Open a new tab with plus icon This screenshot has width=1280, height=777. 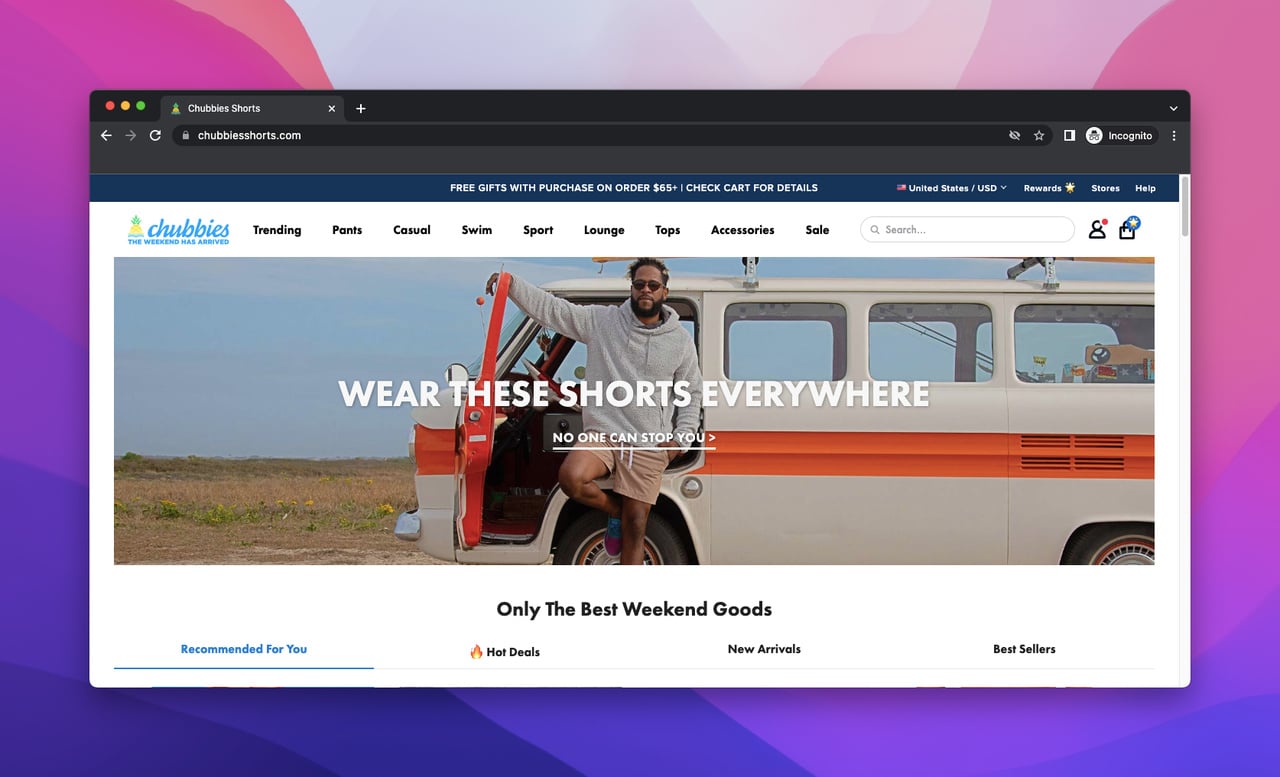click(x=361, y=109)
